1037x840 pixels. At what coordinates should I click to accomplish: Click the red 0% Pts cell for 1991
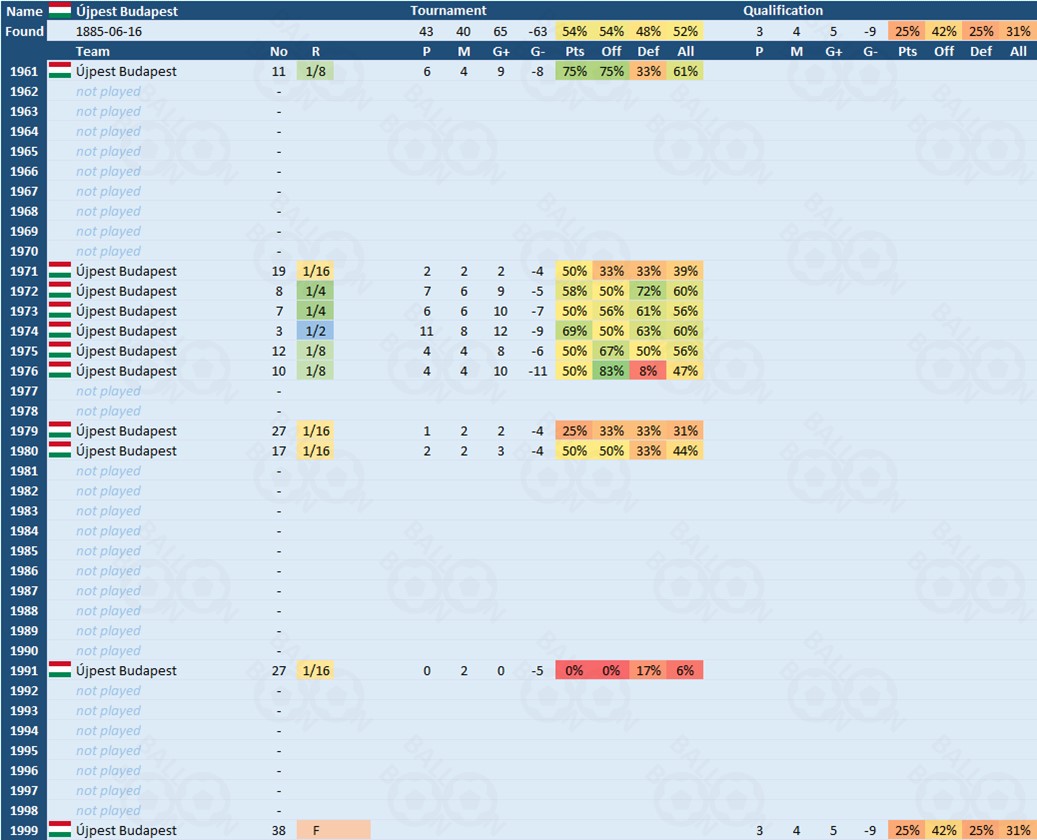[574, 671]
